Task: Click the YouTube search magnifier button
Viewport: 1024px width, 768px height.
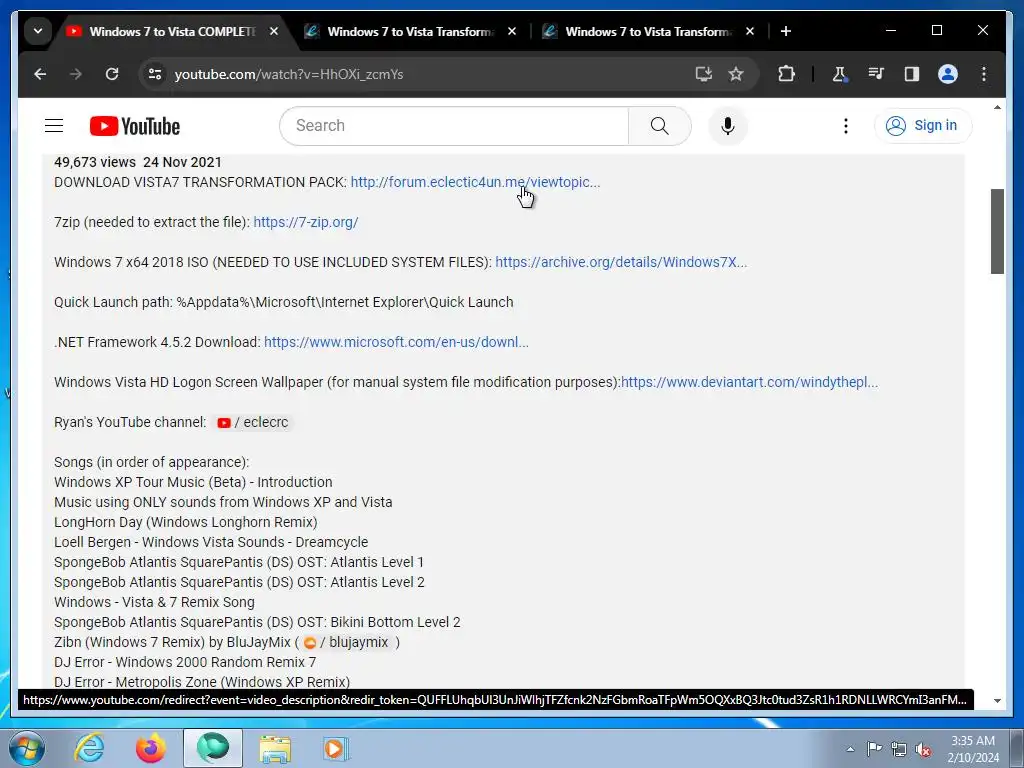Action: click(660, 125)
